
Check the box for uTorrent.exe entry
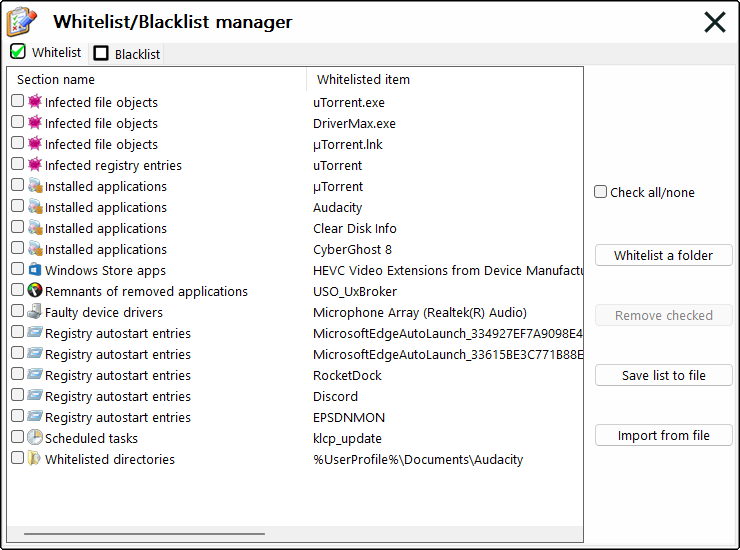click(x=17, y=101)
